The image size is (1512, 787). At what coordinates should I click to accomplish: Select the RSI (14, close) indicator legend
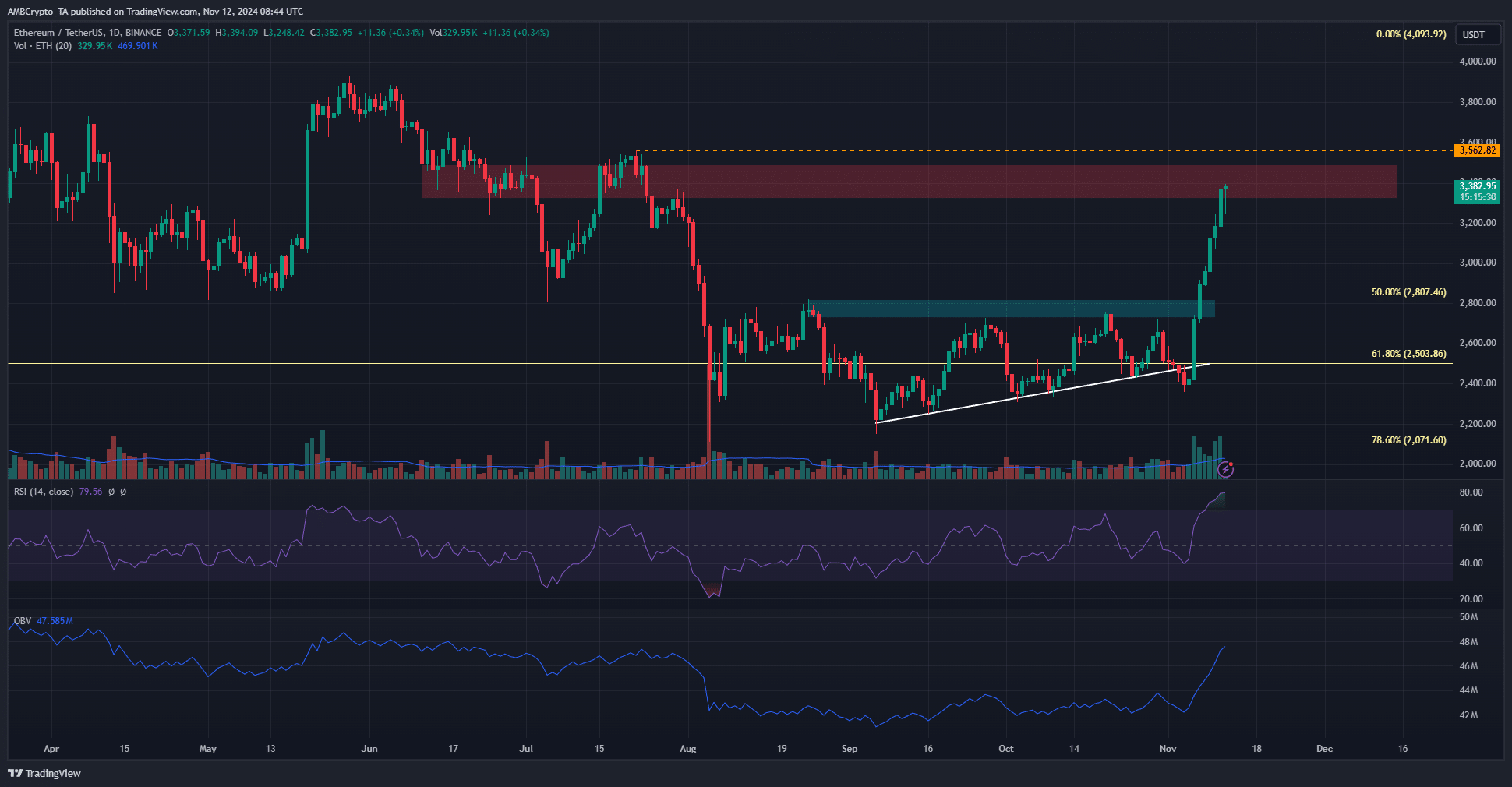click(x=44, y=492)
